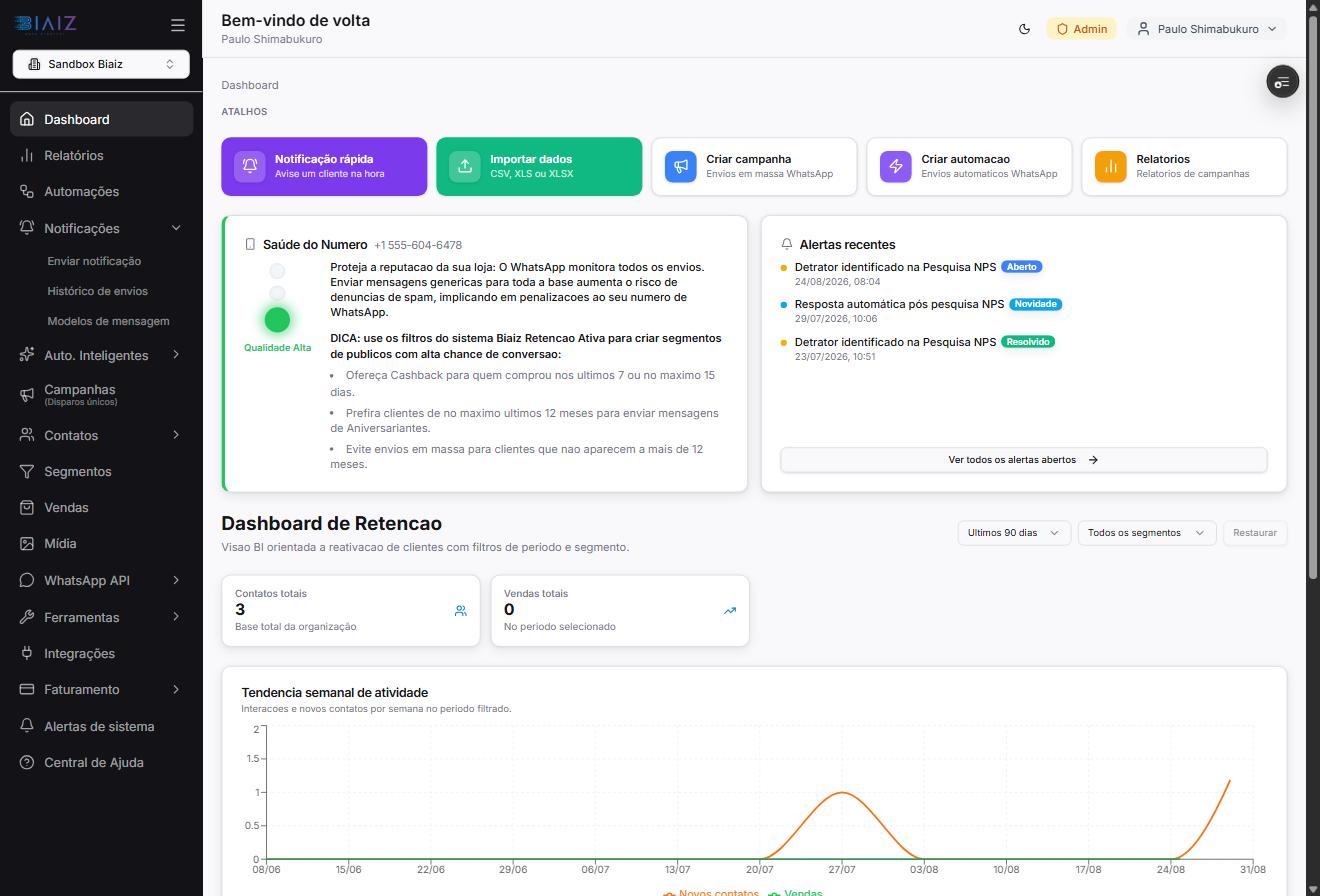Click the Integrações plug icon
Viewport: 1320px width, 896px height.
[x=27, y=653]
